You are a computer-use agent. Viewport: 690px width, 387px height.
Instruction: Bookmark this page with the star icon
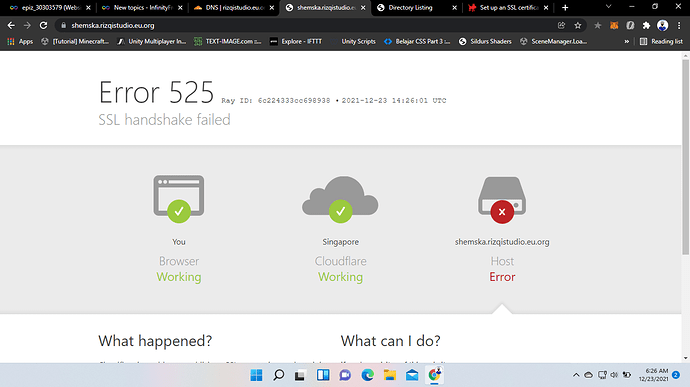(x=578, y=26)
